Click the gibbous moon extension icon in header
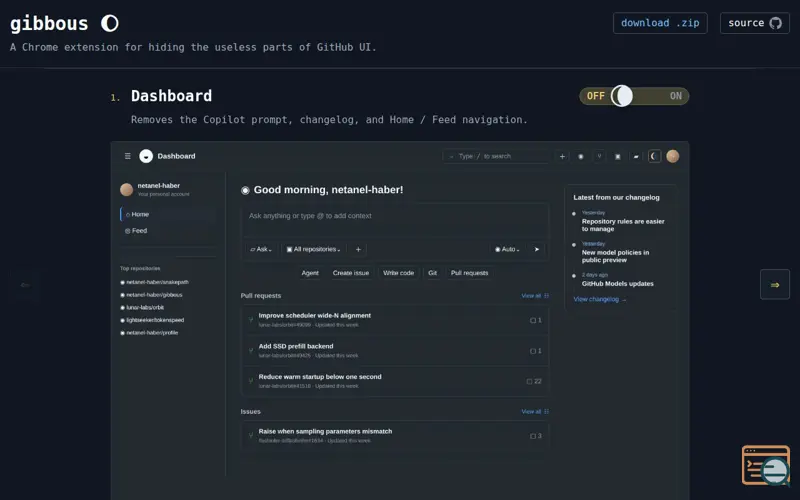 [x=654, y=156]
